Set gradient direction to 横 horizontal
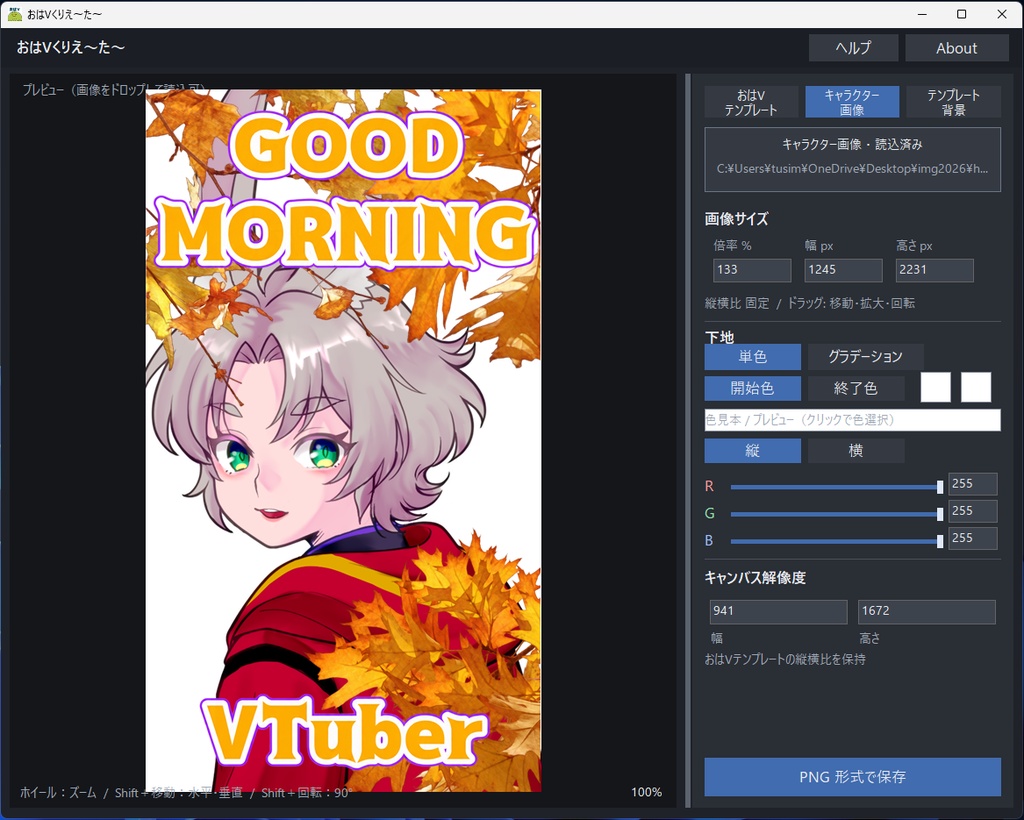 point(856,450)
